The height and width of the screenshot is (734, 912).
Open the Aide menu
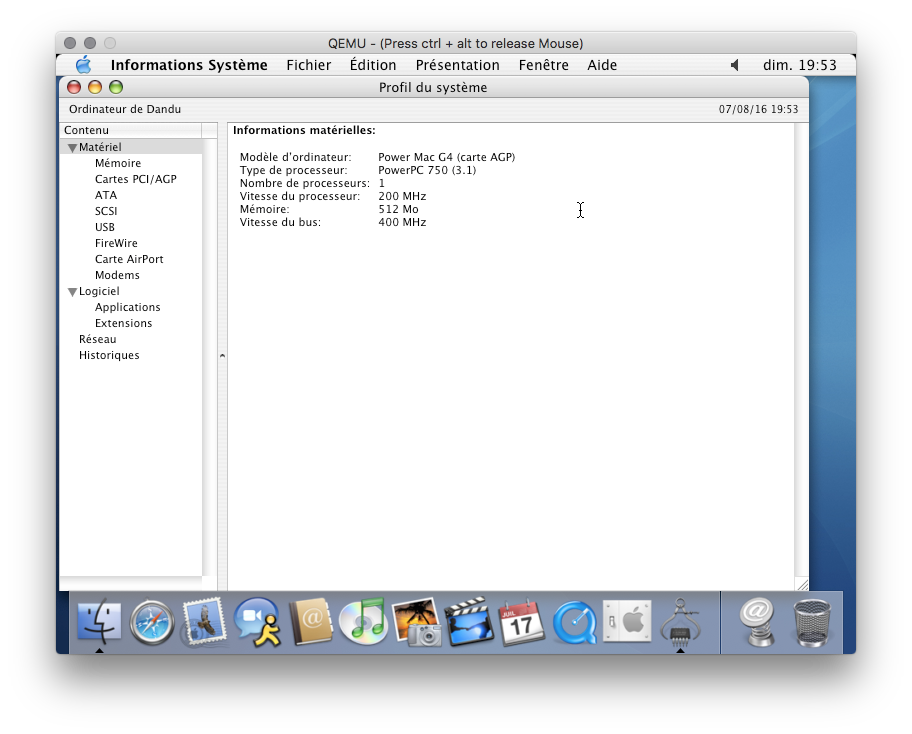pyautogui.click(x=602, y=65)
